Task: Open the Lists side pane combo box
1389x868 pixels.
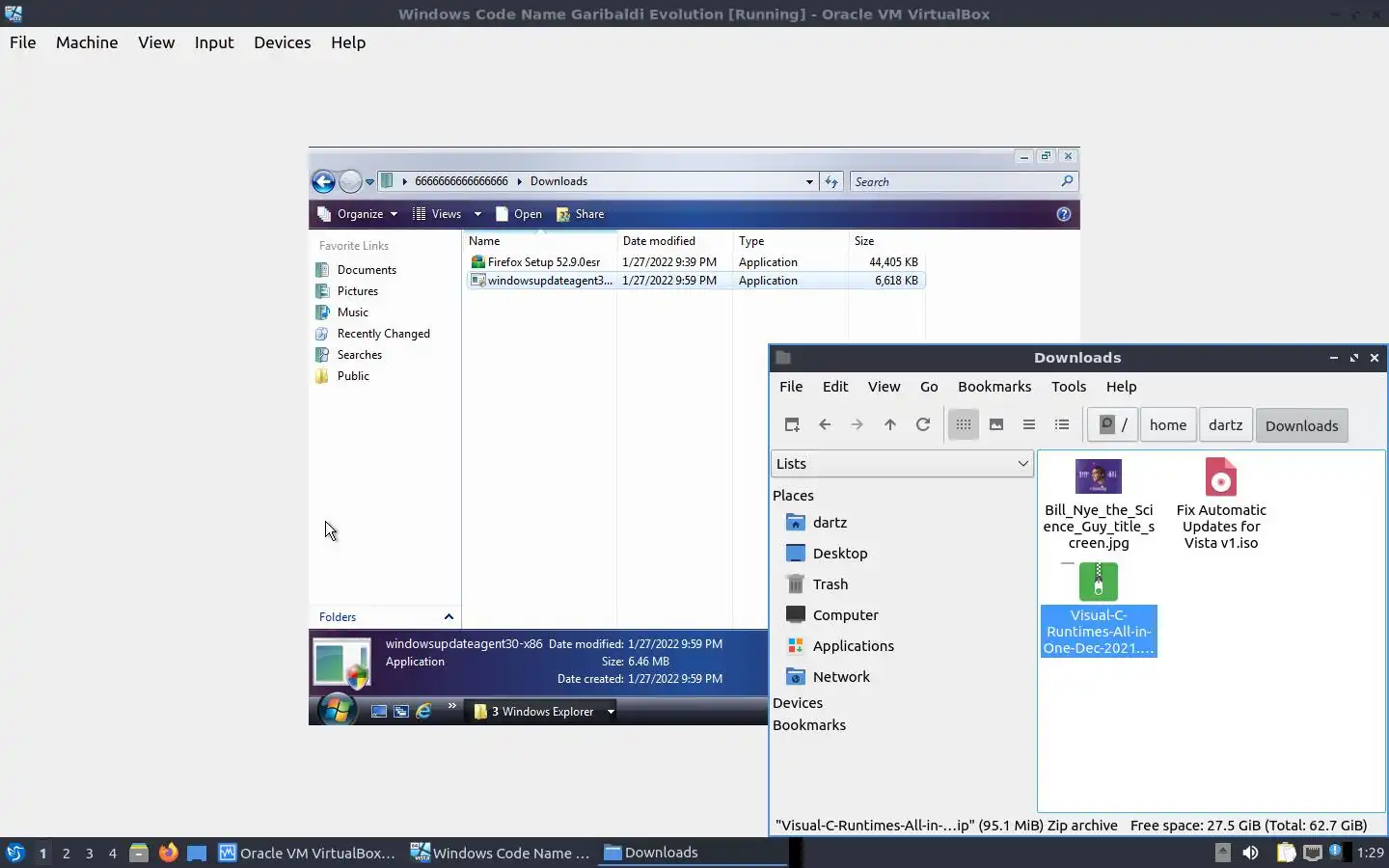Action: click(902, 464)
